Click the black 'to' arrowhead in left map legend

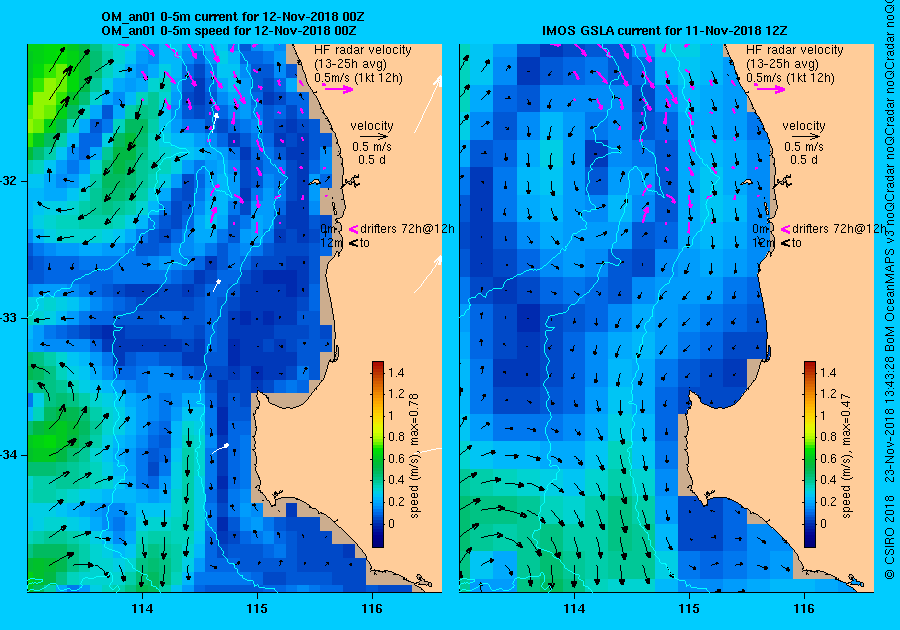(354, 243)
